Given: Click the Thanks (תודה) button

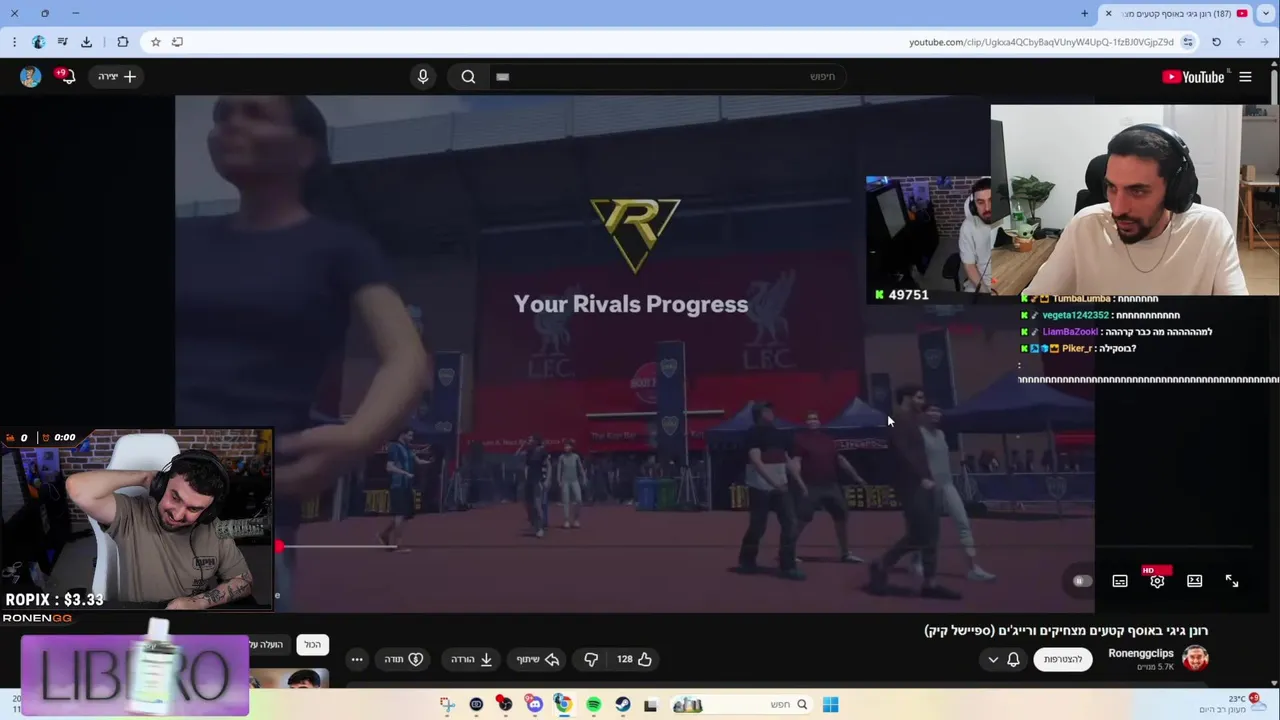Looking at the screenshot, I should pyautogui.click(x=403, y=659).
